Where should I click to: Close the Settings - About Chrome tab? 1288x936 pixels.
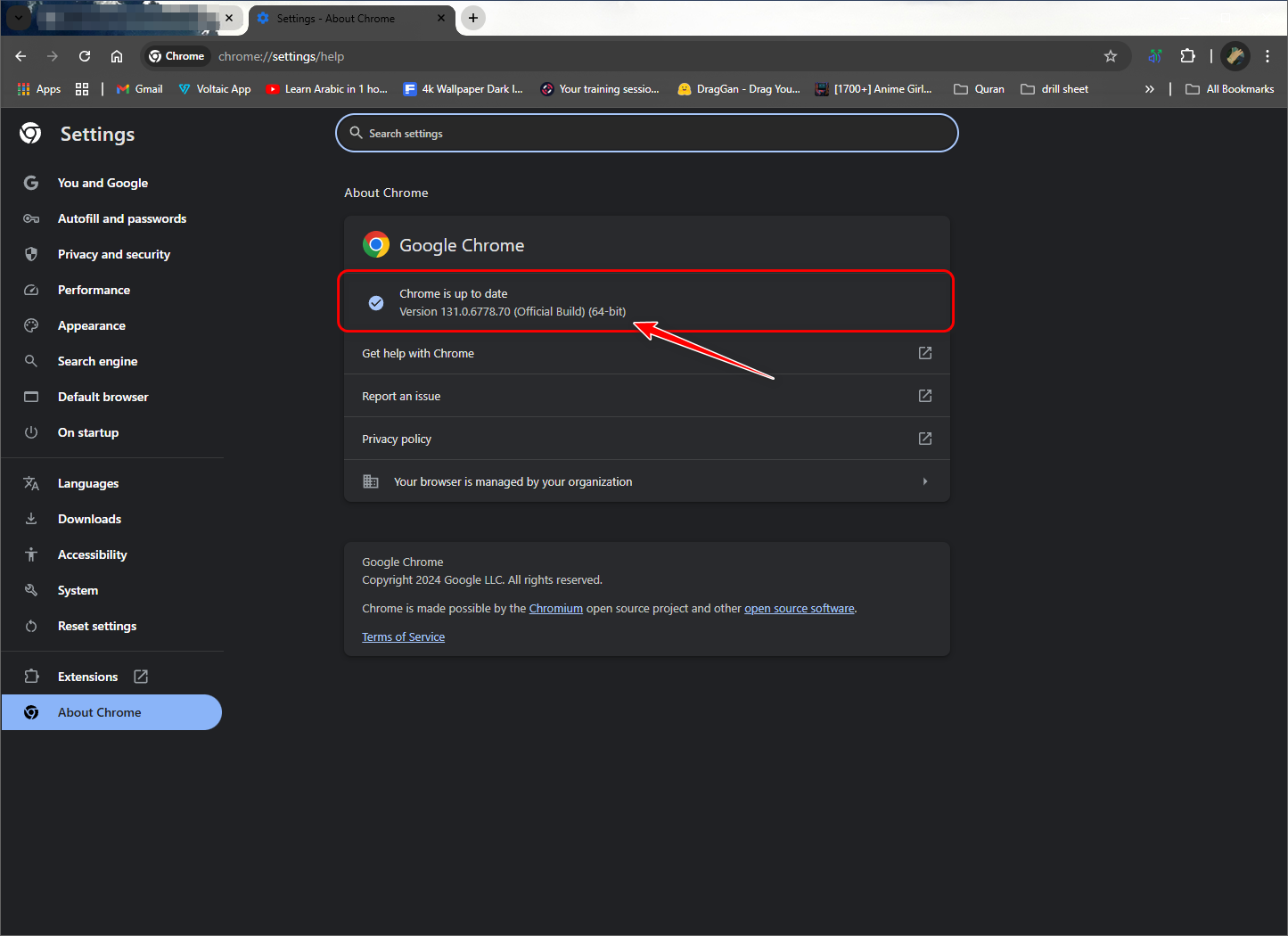pos(441,18)
